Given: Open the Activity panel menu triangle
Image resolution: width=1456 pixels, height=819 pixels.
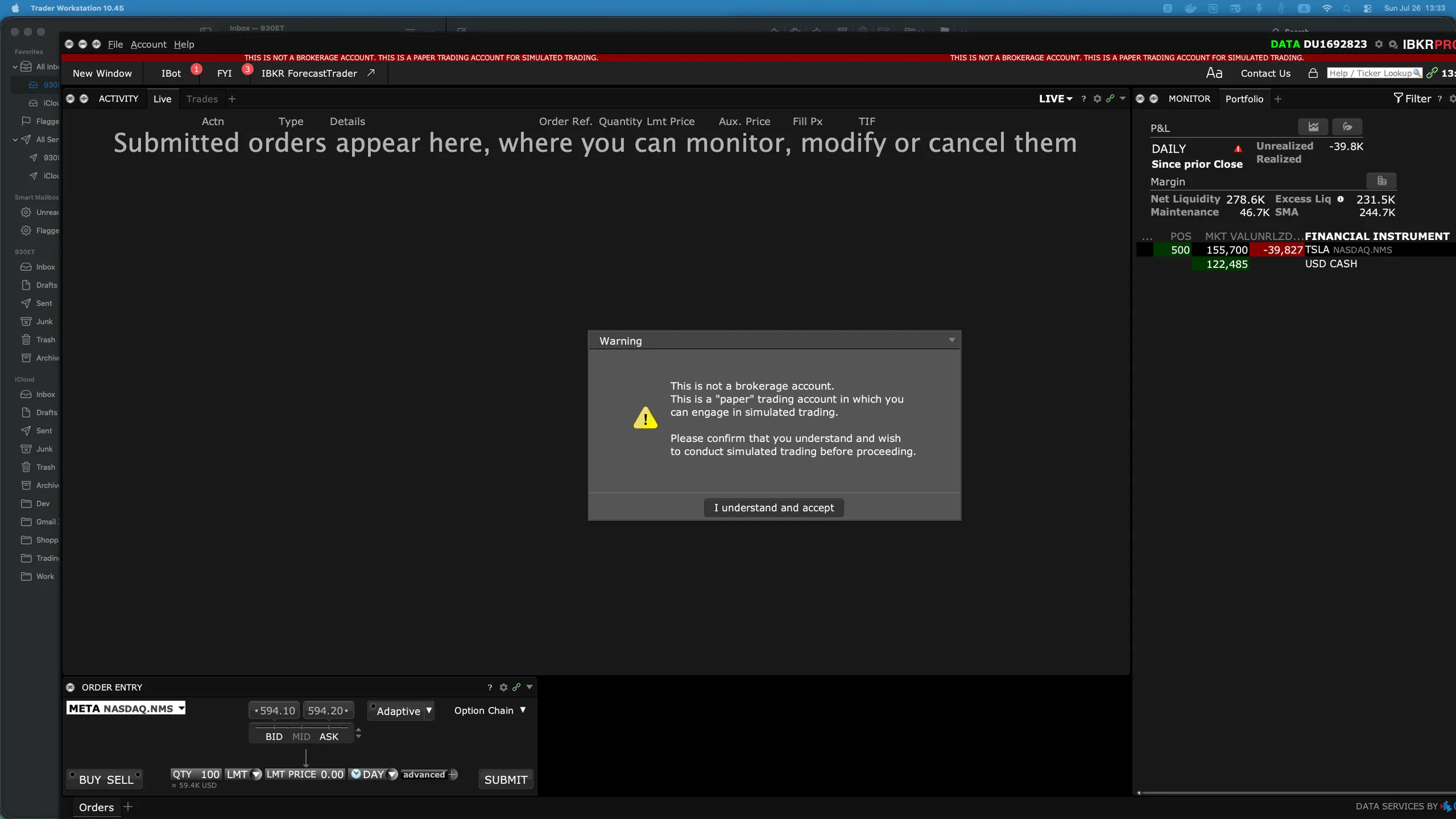Looking at the screenshot, I should [1122, 98].
